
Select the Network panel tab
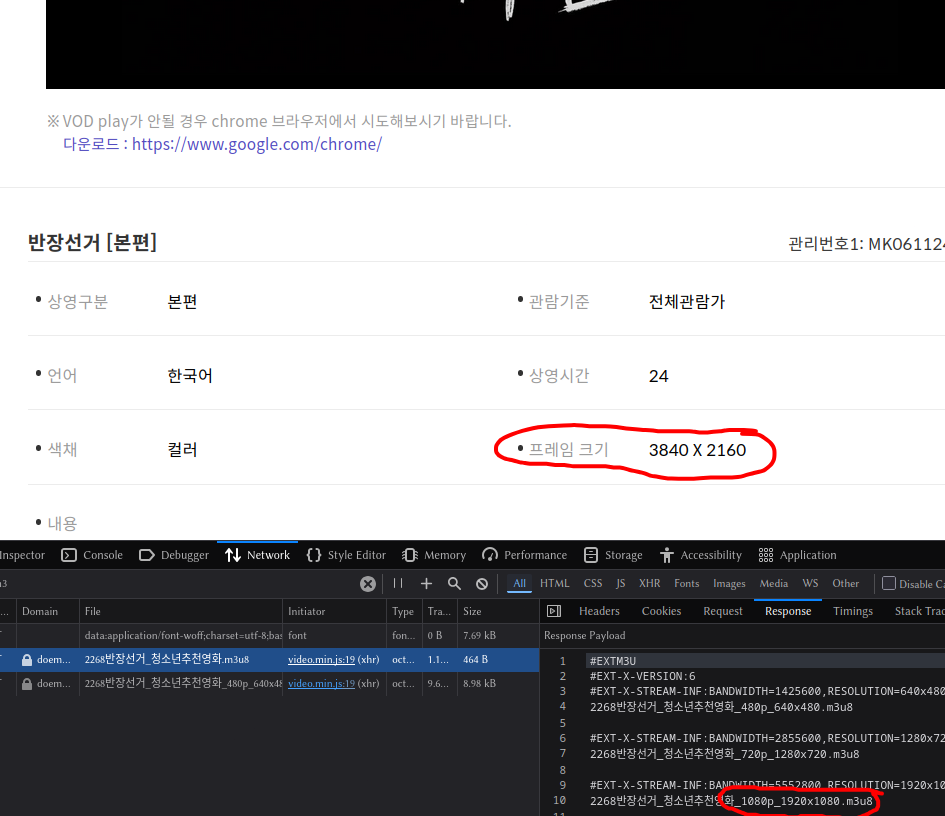click(257, 555)
